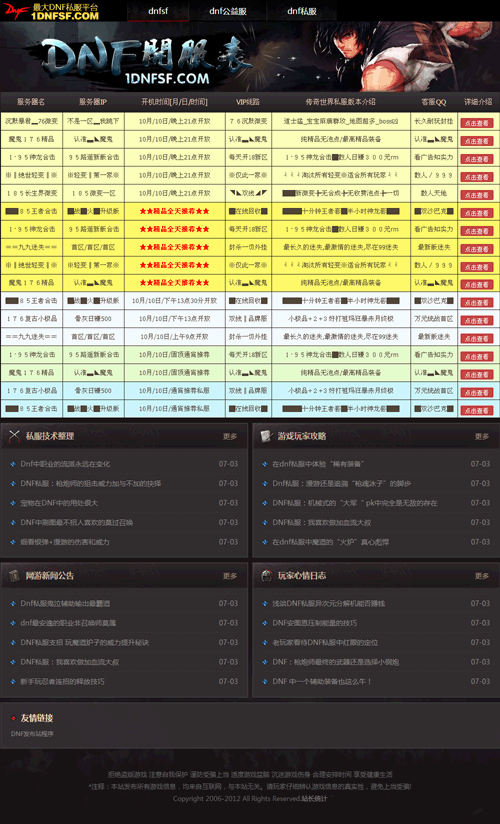Viewport: 500px width, 824px height.
Task: Click the DNF开服表 banner image
Action: pos(250,57)
